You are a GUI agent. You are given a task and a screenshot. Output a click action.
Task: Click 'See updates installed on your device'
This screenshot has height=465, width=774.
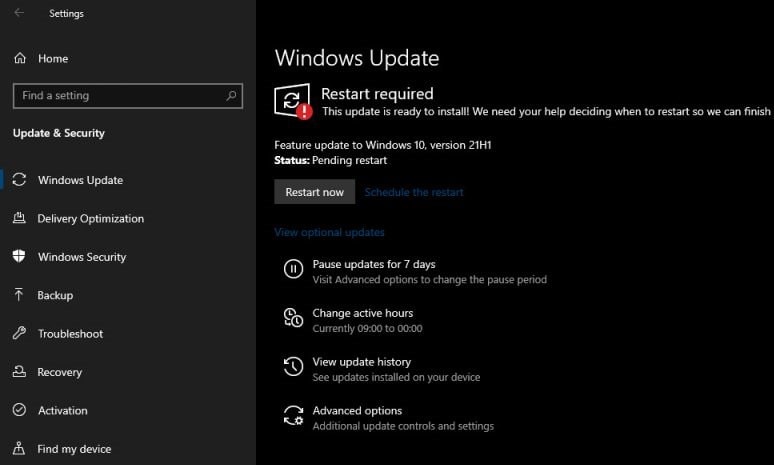tap(396, 377)
